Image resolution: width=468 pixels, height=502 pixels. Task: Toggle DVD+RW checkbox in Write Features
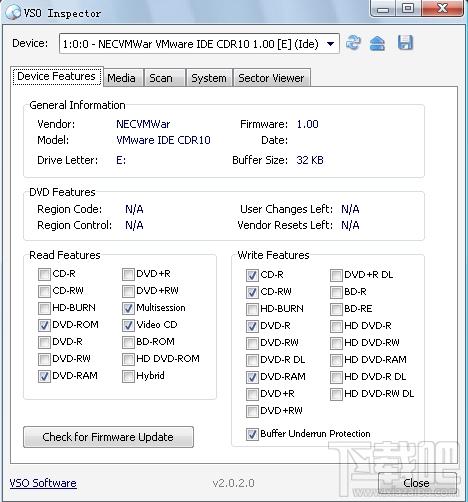[252, 411]
